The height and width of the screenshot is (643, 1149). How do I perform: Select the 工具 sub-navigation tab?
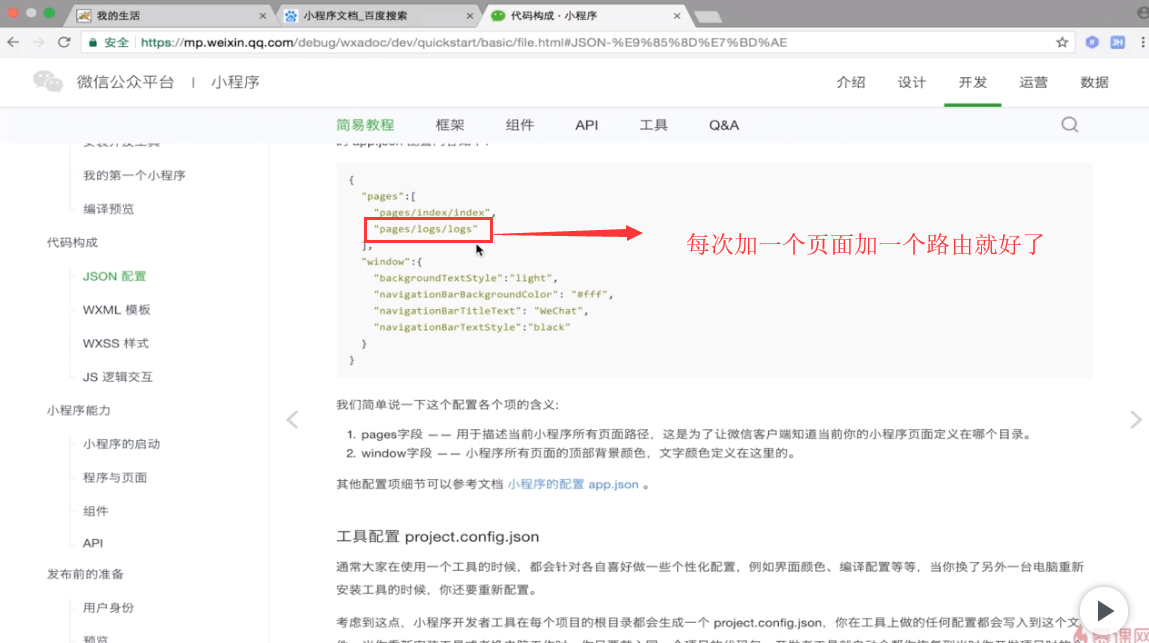[653, 125]
